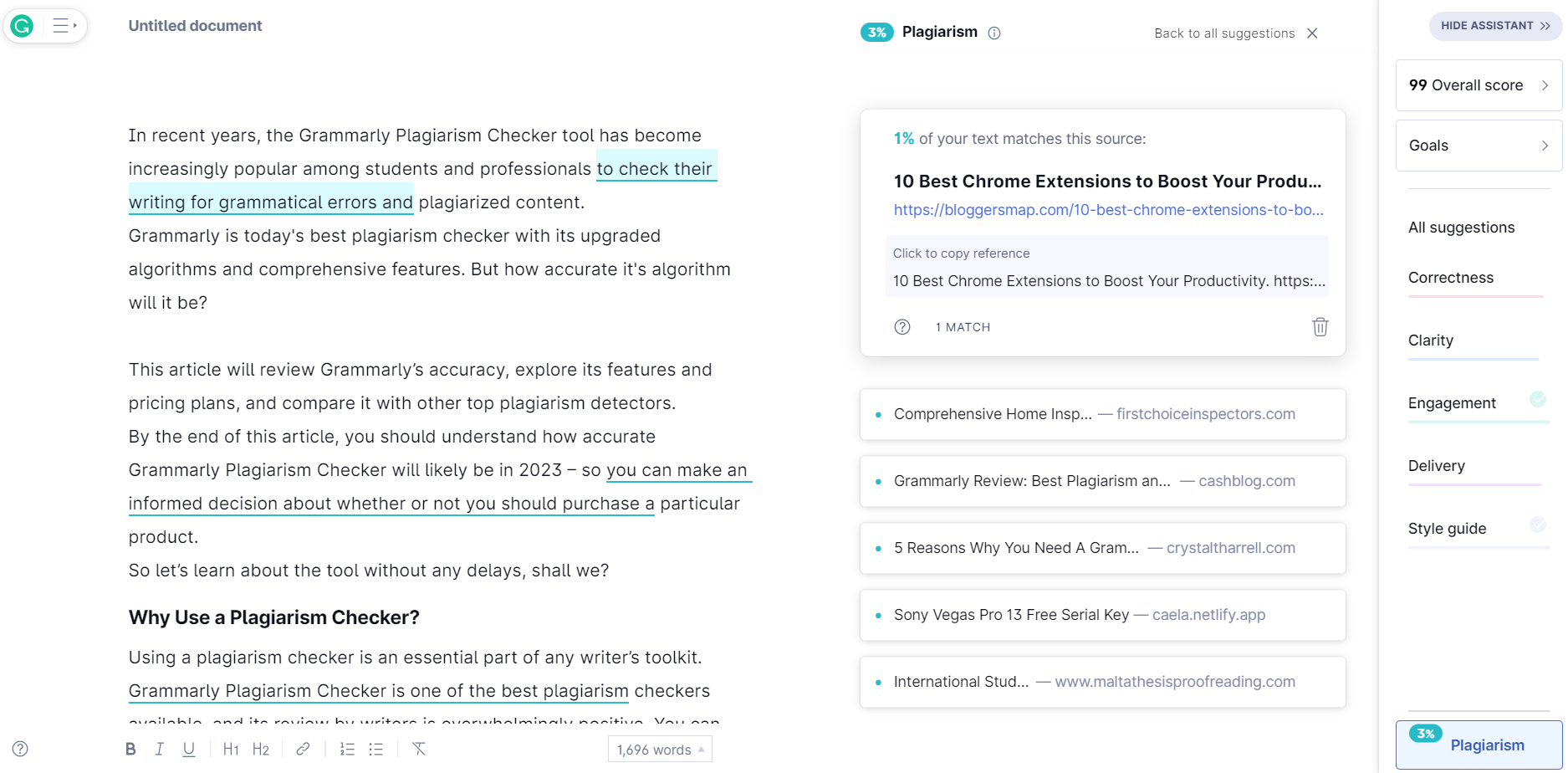1568x773 pixels.
Task: Expand the Grammarly Review cashblog.com source
Action: point(1103,481)
